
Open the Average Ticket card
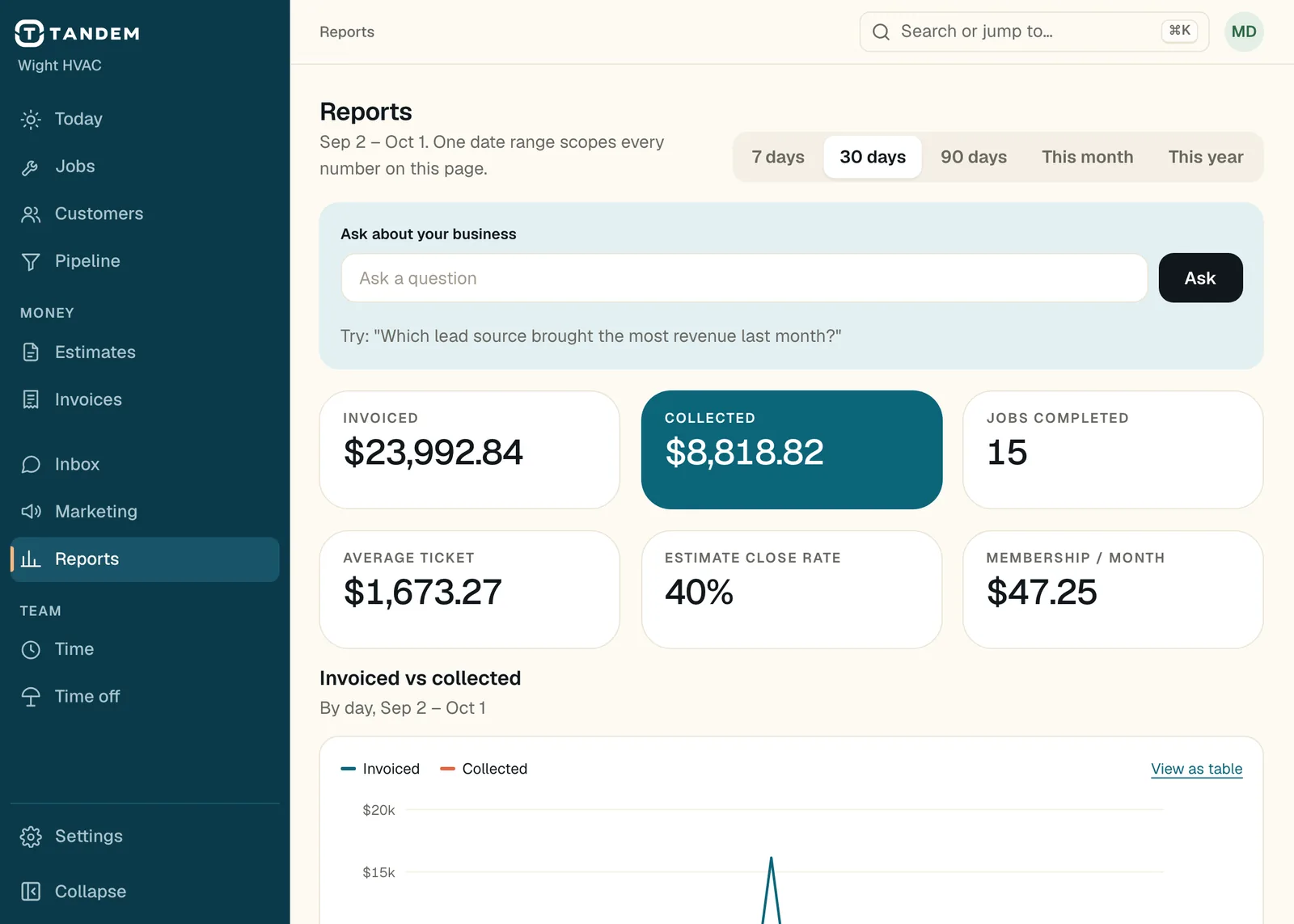pyautogui.click(x=470, y=589)
